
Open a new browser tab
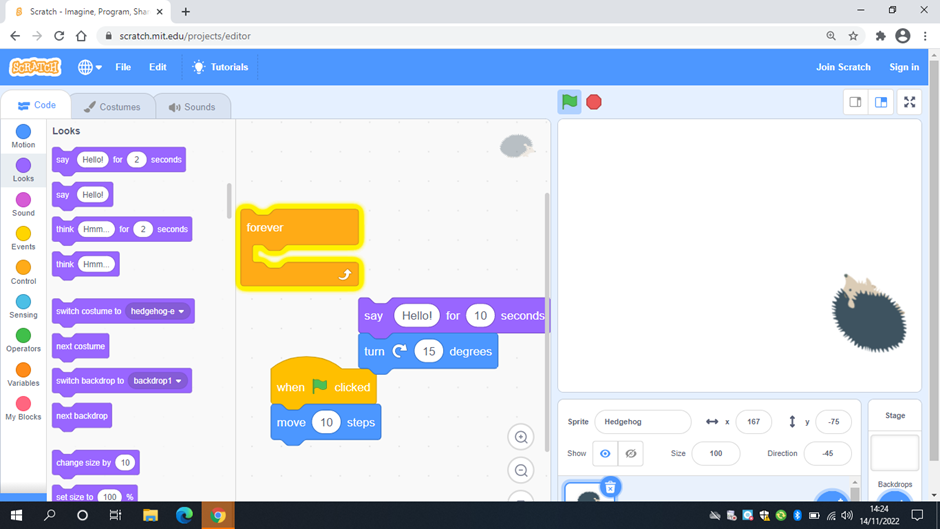pos(185,11)
